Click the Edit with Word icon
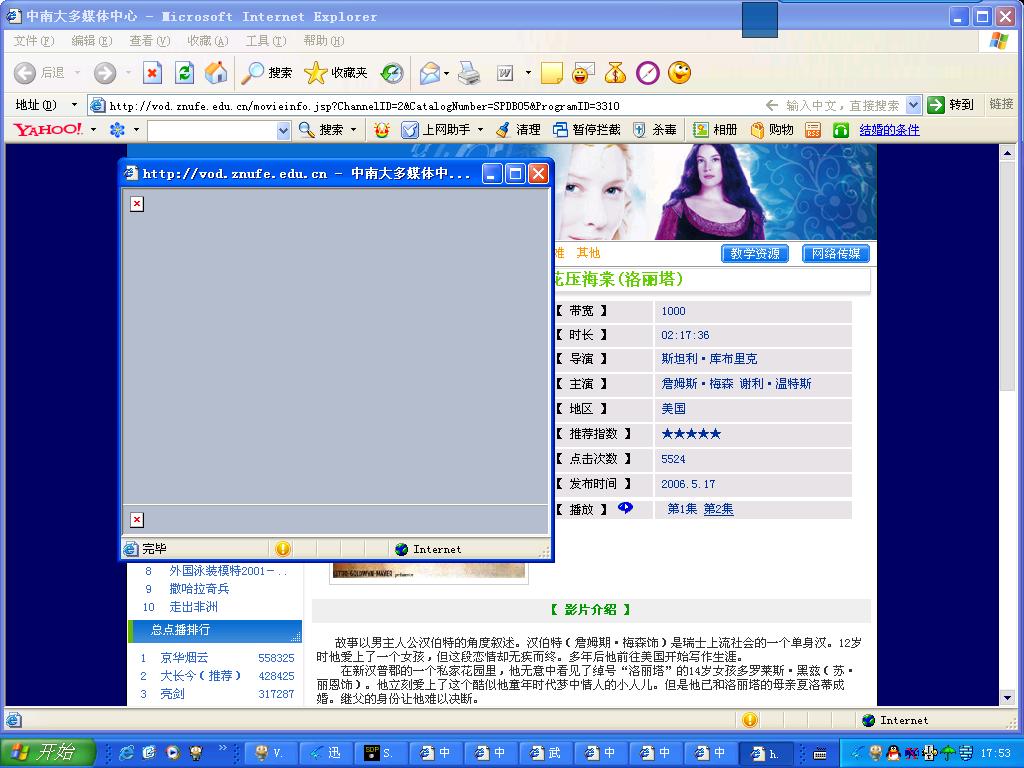The image size is (1024, 768). click(505, 72)
